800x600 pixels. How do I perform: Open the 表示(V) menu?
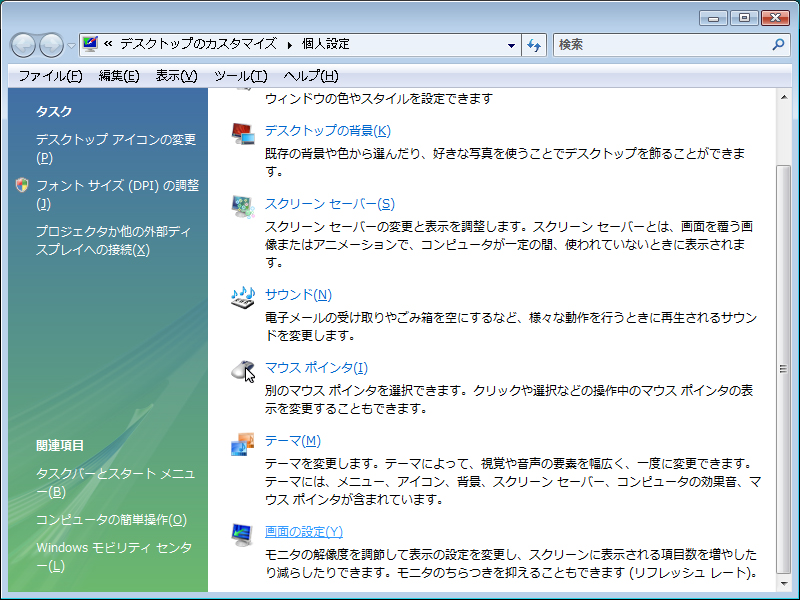tap(177, 76)
